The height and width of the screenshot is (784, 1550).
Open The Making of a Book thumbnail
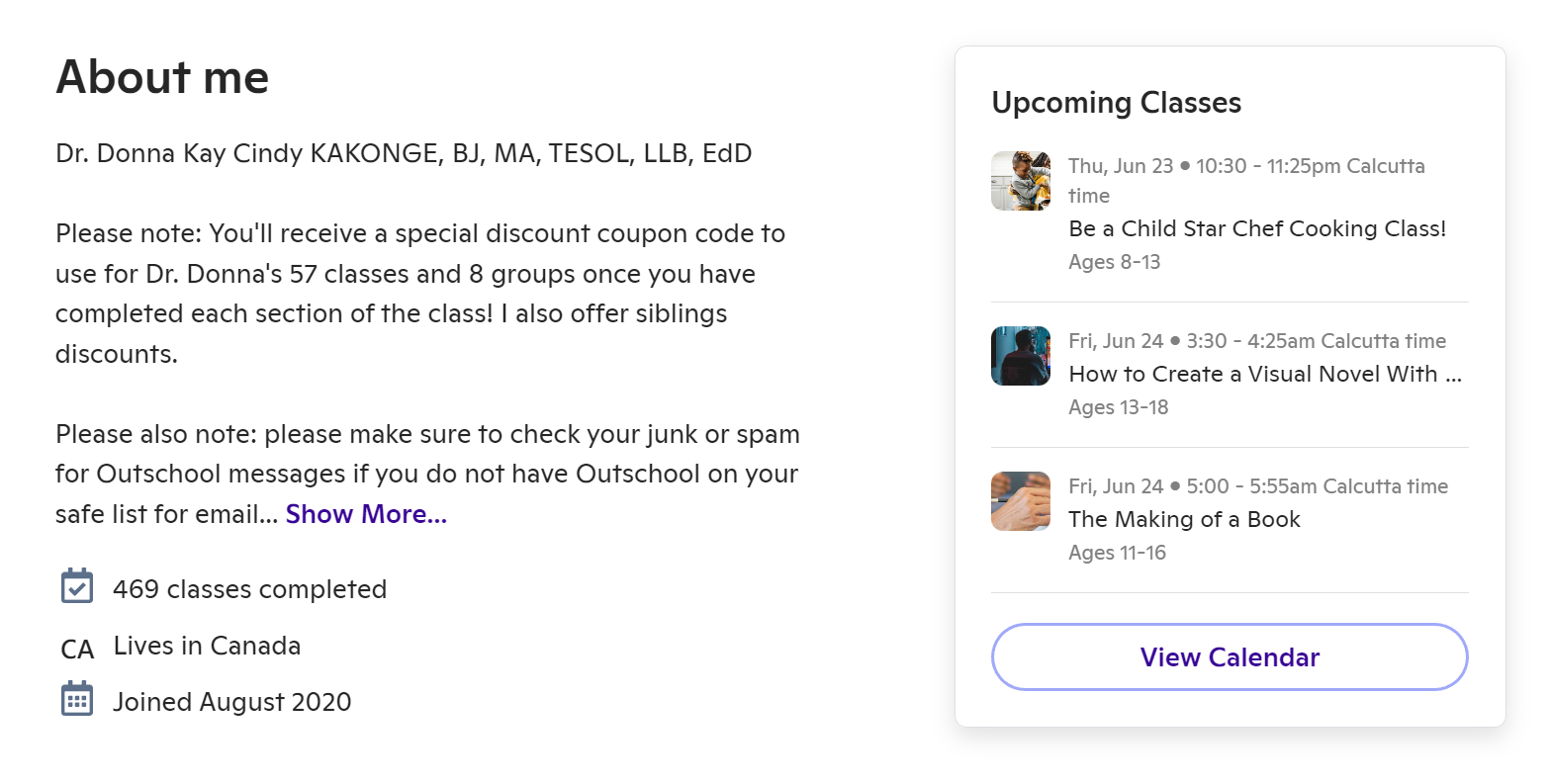pos(1021,501)
